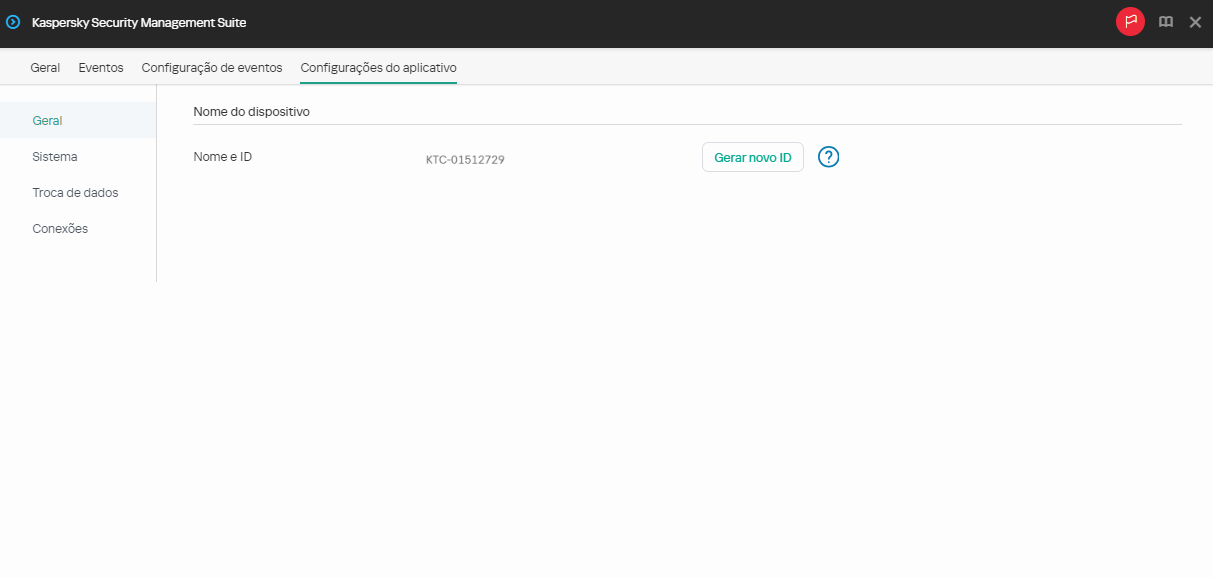1213x578 pixels.
Task: Switch to the top Geral tab
Action: (45, 67)
